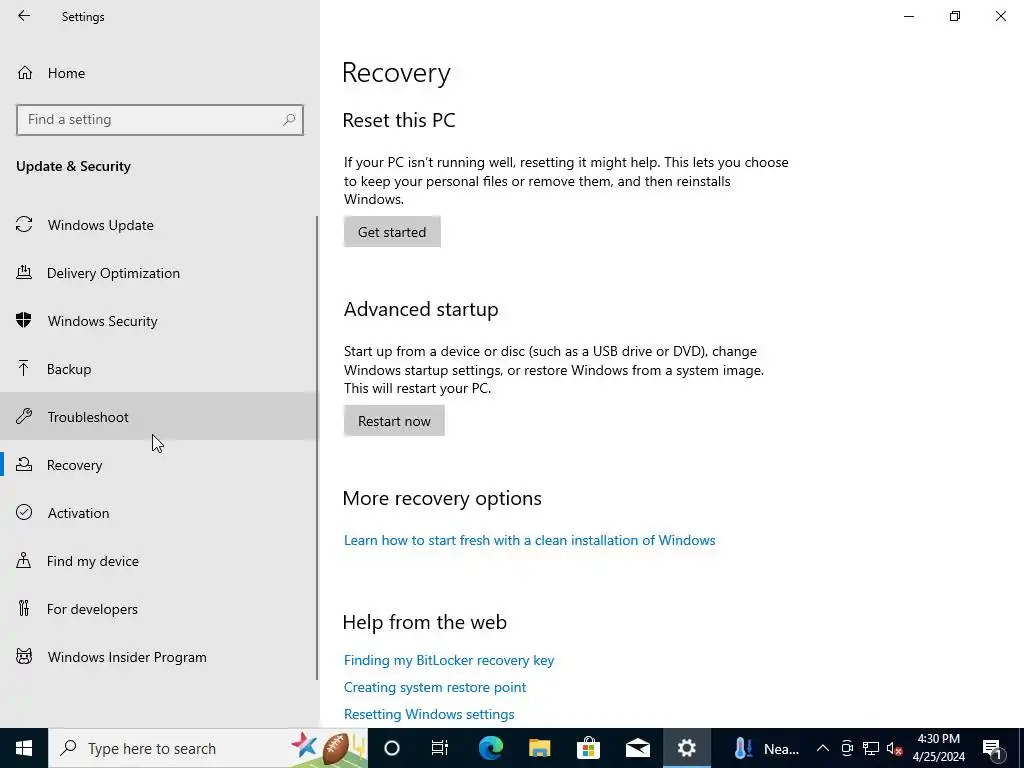Click the Settings gear on taskbar

coord(686,748)
